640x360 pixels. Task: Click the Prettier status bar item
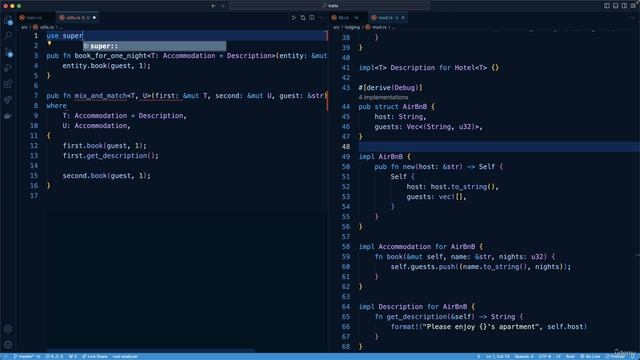tap(614, 356)
